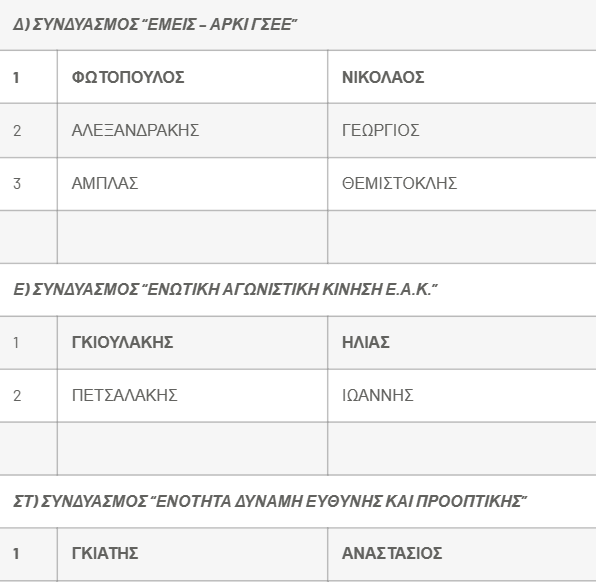
Task: Click the ΗΛΙΑΣ name cell
Action: pyautogui.click(x=462, y=343)
